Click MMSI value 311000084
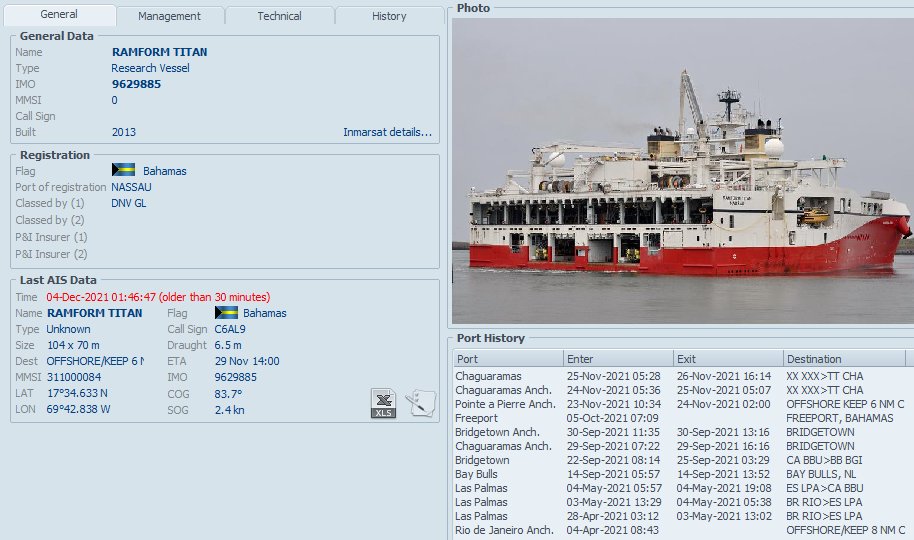The width and height of the screenshot is (914, 540). (x=74, y=377)
